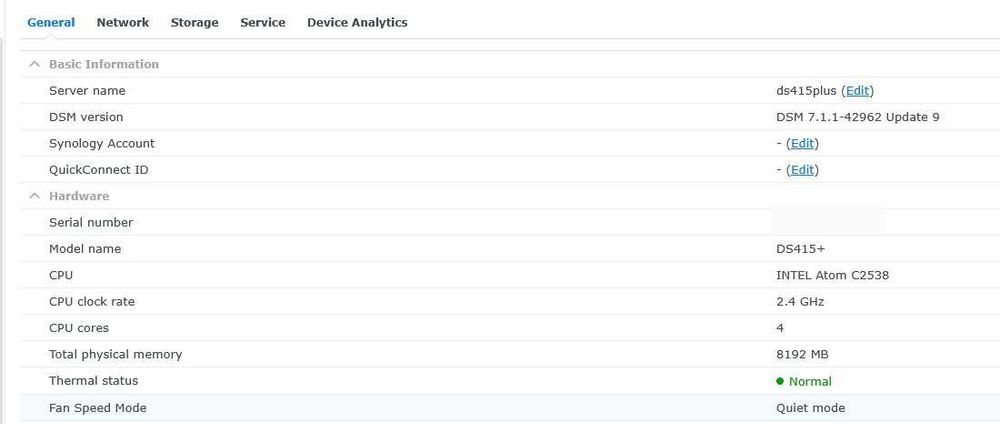Click the green Thermal status indicator dot

coord(780,381)
